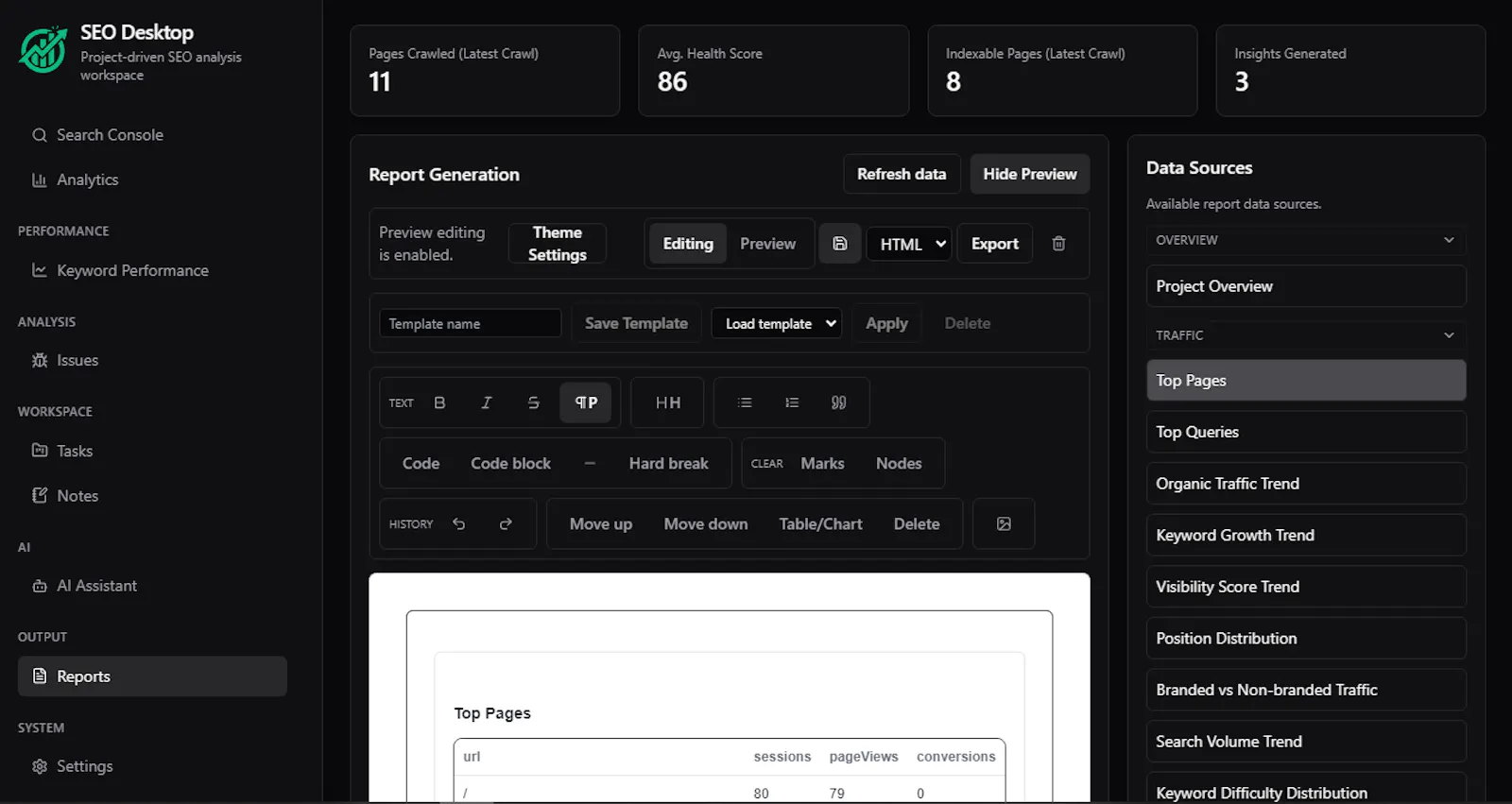
Task: Open the HTML export format dropdown
Action: click(x=909, y=244)
